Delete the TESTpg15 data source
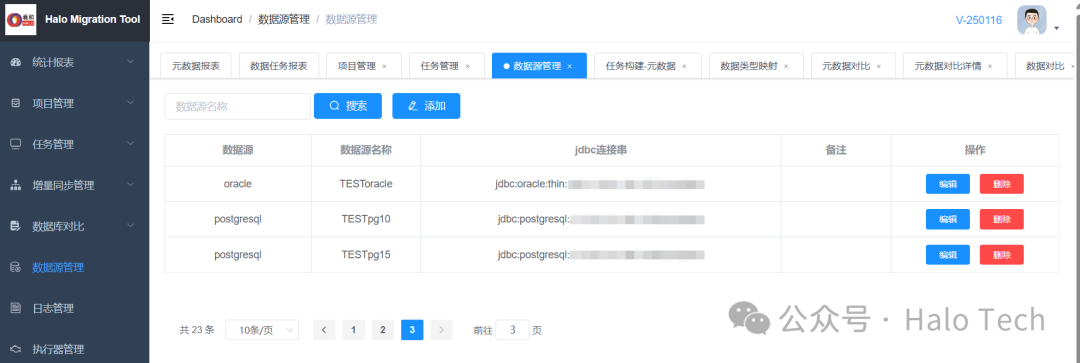1080x363 pixels. coord(1001,254)
